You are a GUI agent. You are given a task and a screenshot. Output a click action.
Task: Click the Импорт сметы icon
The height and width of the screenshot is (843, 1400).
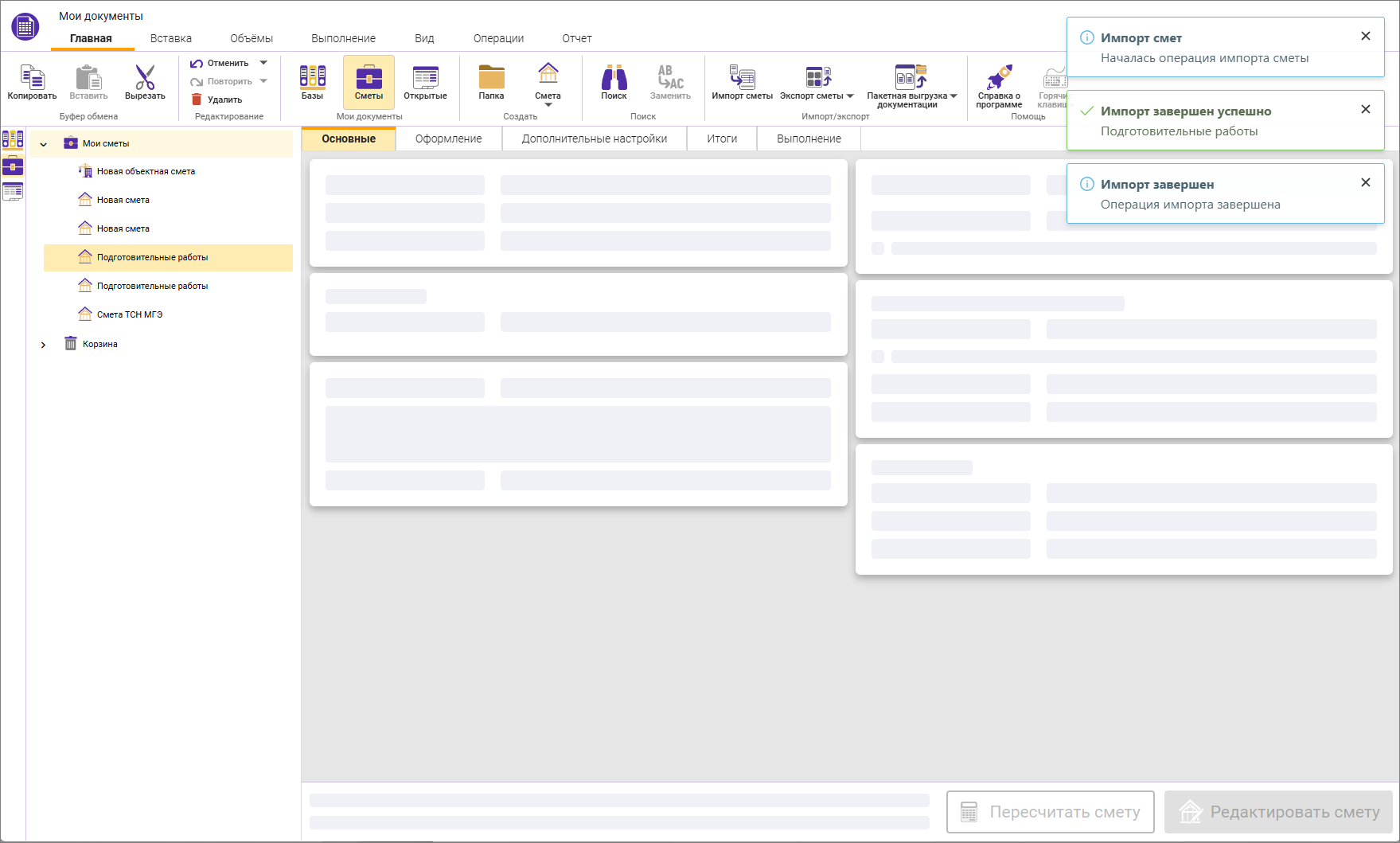pos(742,78)
